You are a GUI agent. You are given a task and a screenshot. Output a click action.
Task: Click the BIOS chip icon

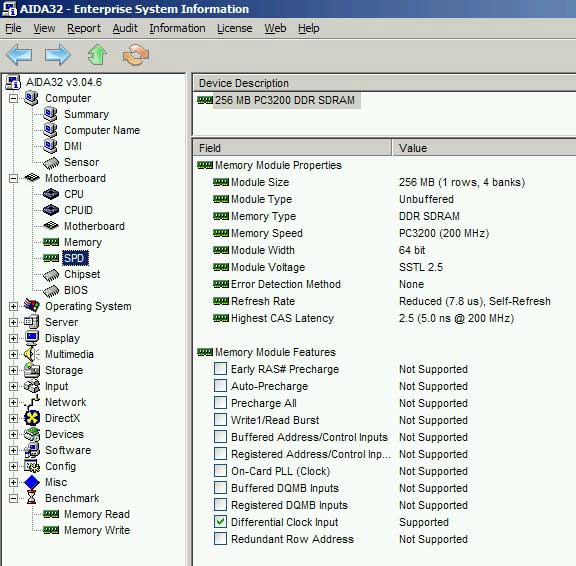51,290
